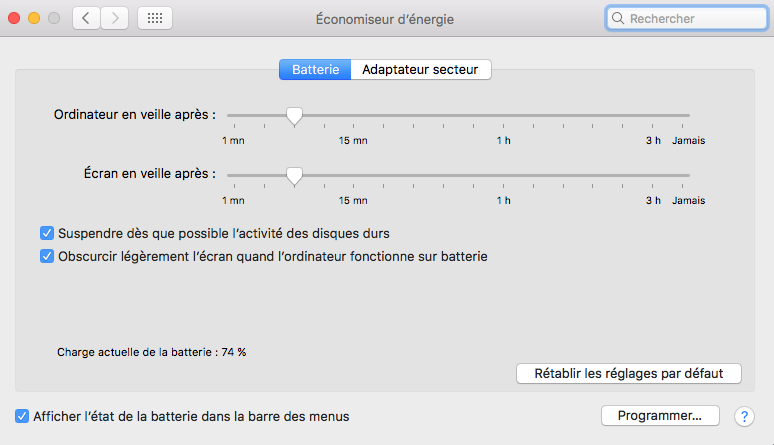Toggle Obscurcir légèrement l'écran sur batterie
This screenshot has height=445, width=774.
tap(47, 256)
